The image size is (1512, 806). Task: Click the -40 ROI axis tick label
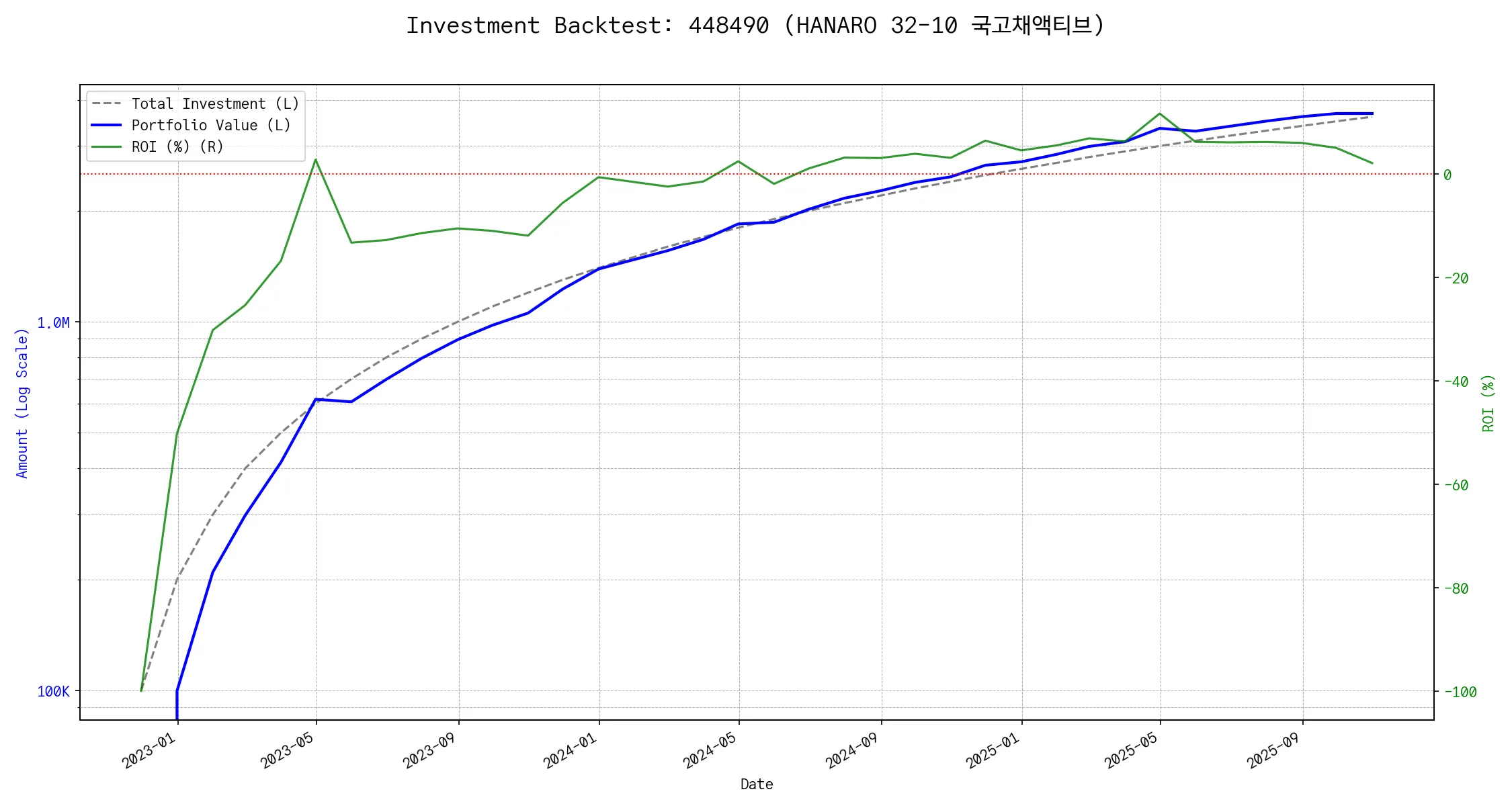(x=1456, y=382)
